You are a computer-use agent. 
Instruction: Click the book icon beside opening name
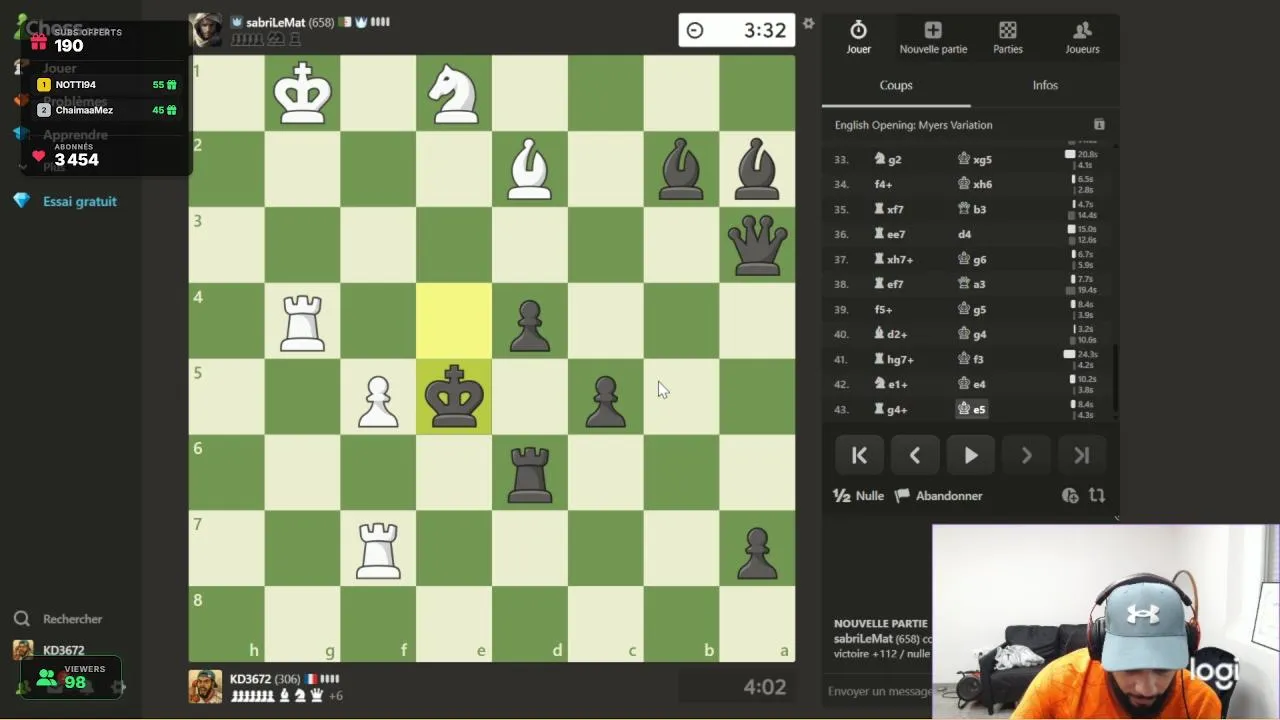click(x=1099, y=124)
